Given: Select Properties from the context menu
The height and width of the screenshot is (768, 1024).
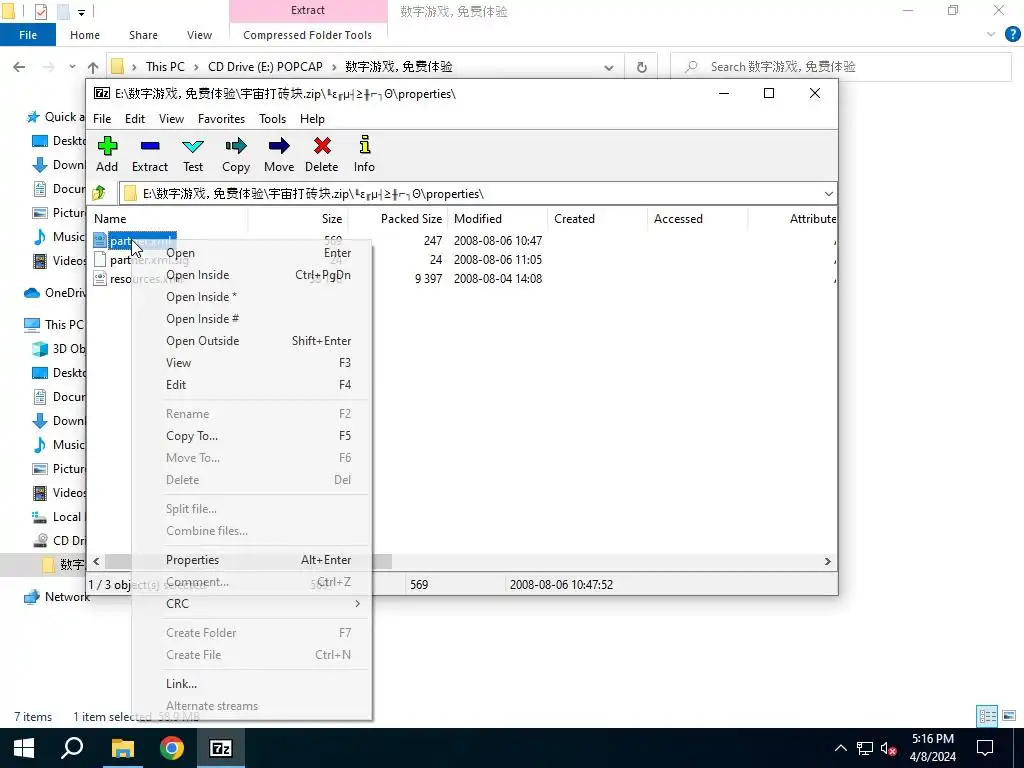Looking at the screenshot, I should click(x=252, y=560).
